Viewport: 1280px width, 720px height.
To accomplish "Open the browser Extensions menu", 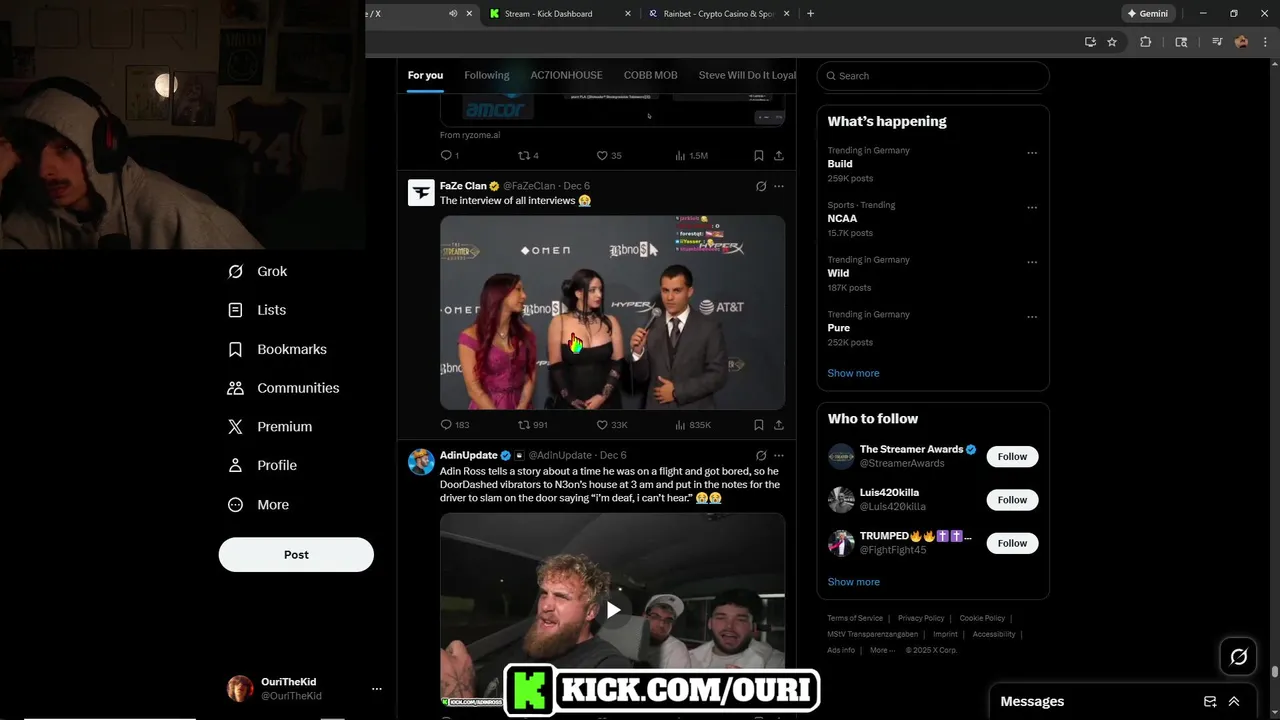I will pyautogui.click(x=1146, y=42).
